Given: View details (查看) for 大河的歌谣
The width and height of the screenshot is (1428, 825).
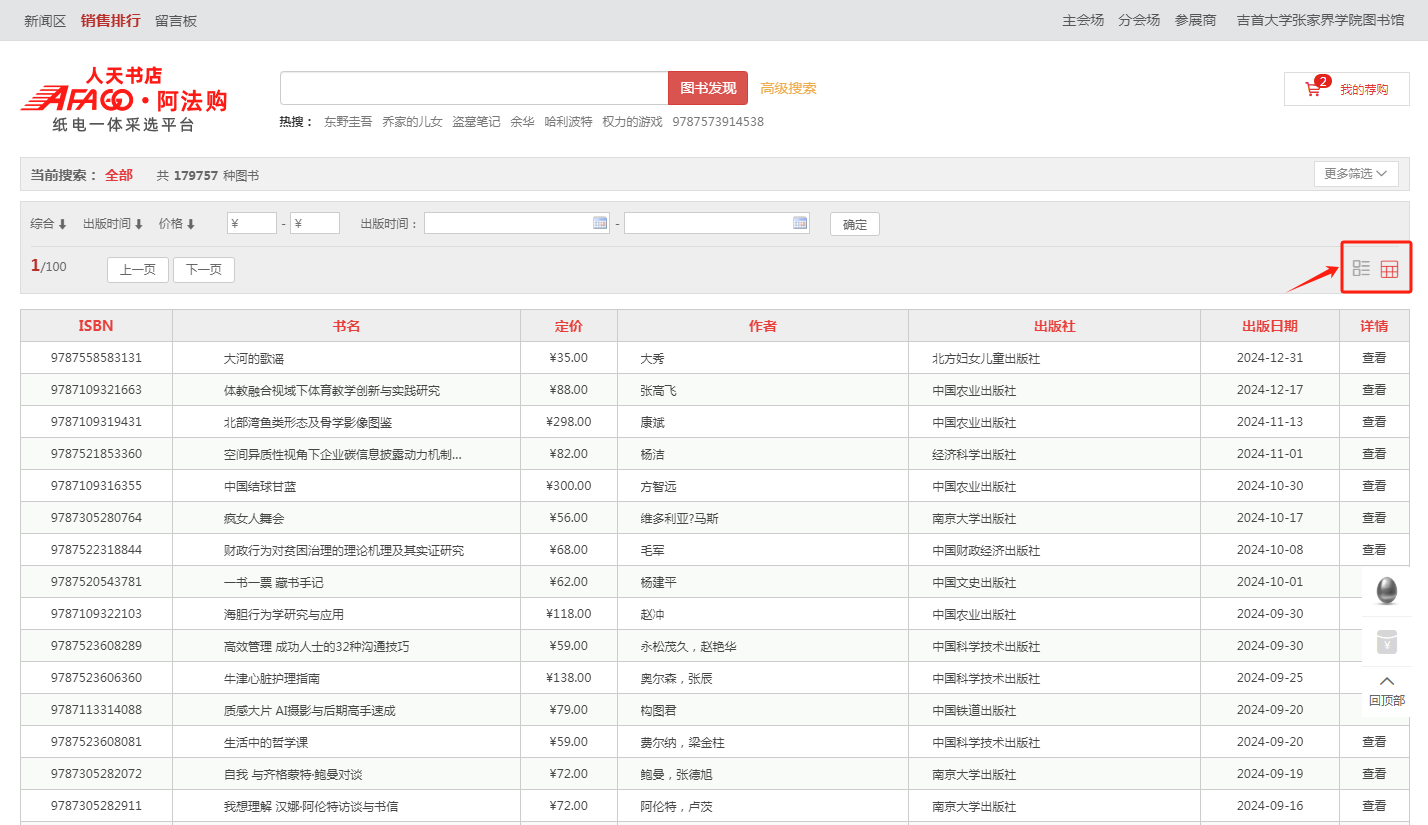Looking at the screenshot, I should (1374, 358).
